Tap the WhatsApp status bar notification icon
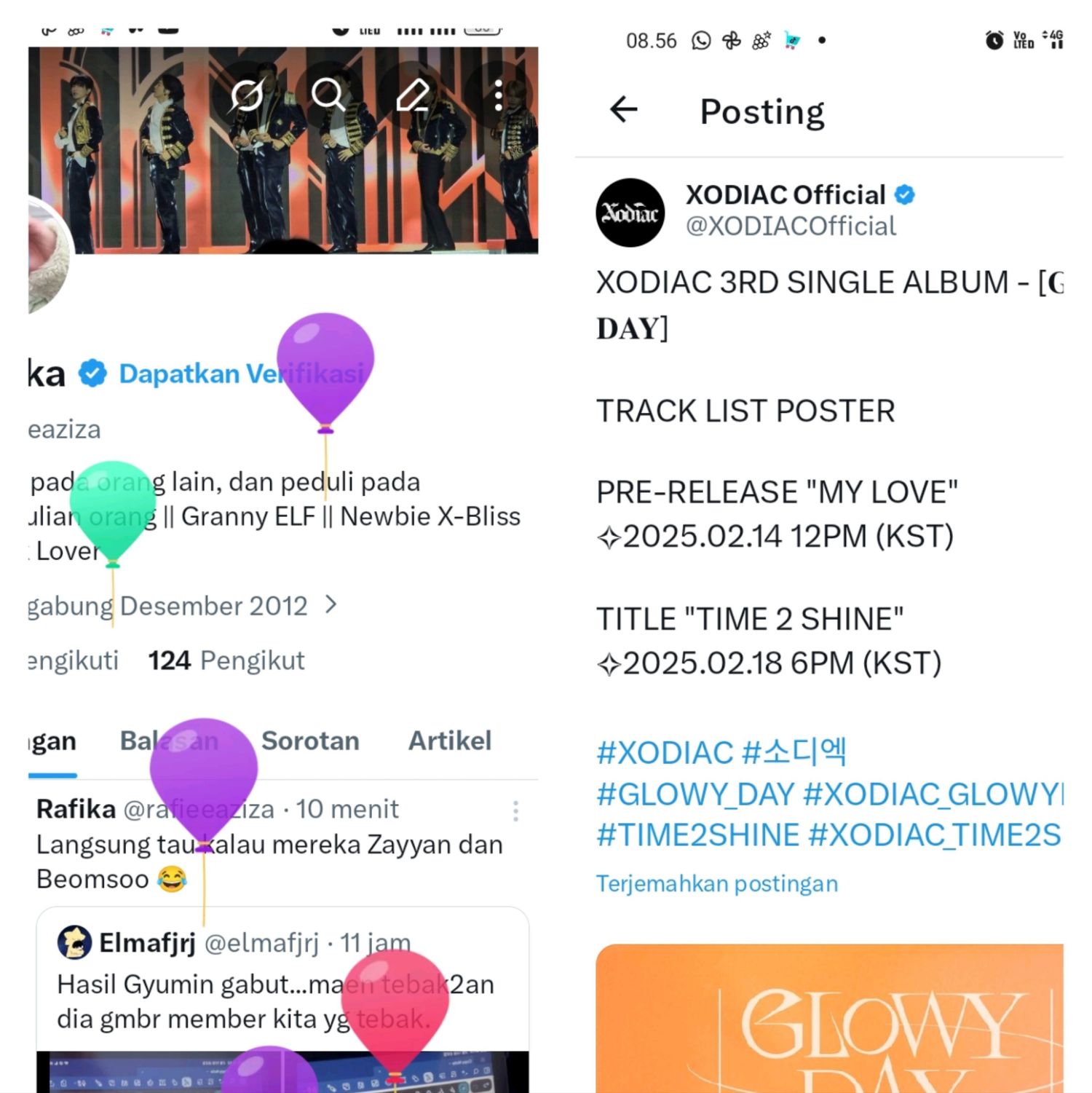1092x1093 pixels. click(701, 40)
